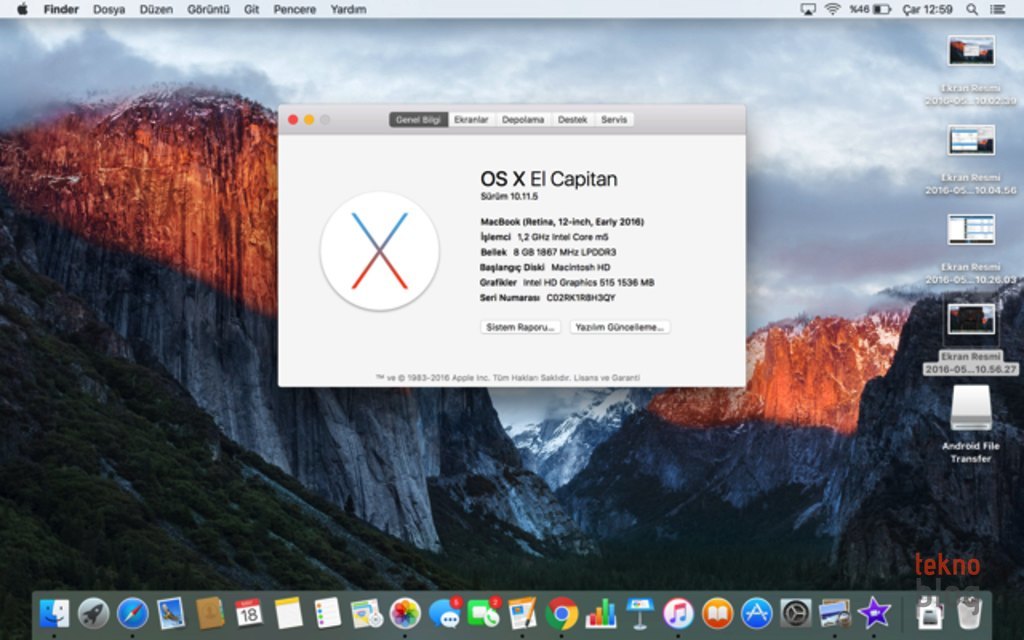Open Spotlight search magnifier
The height and width of the screenshot is (640, 1024).
point(972,9)
